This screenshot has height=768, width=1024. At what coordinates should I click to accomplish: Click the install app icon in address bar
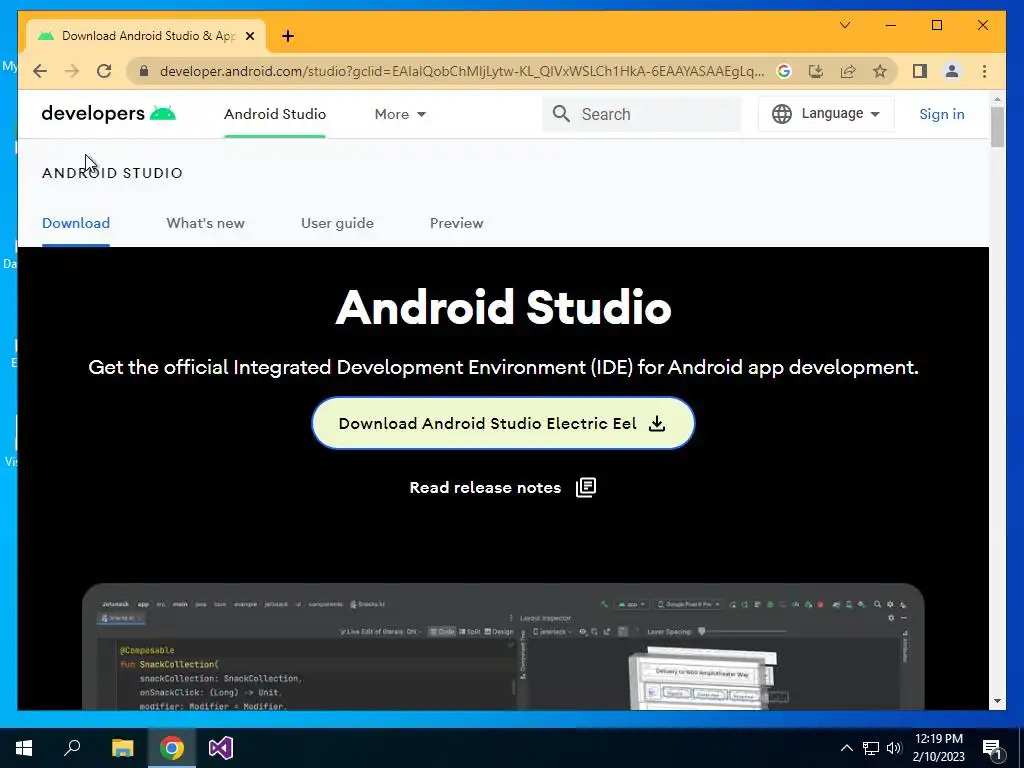tap(816, 71)
